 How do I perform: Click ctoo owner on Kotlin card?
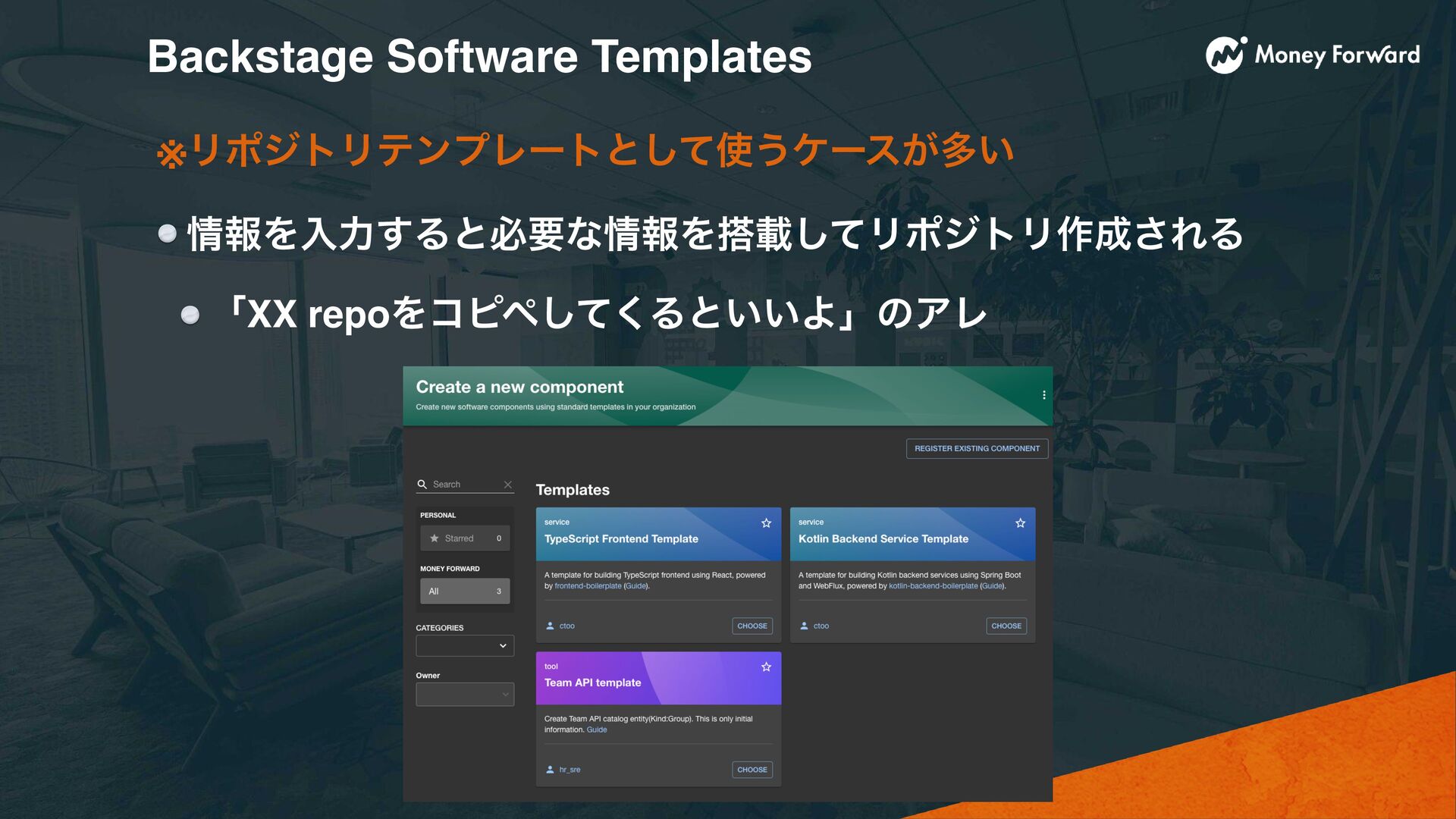click(821, 626)
